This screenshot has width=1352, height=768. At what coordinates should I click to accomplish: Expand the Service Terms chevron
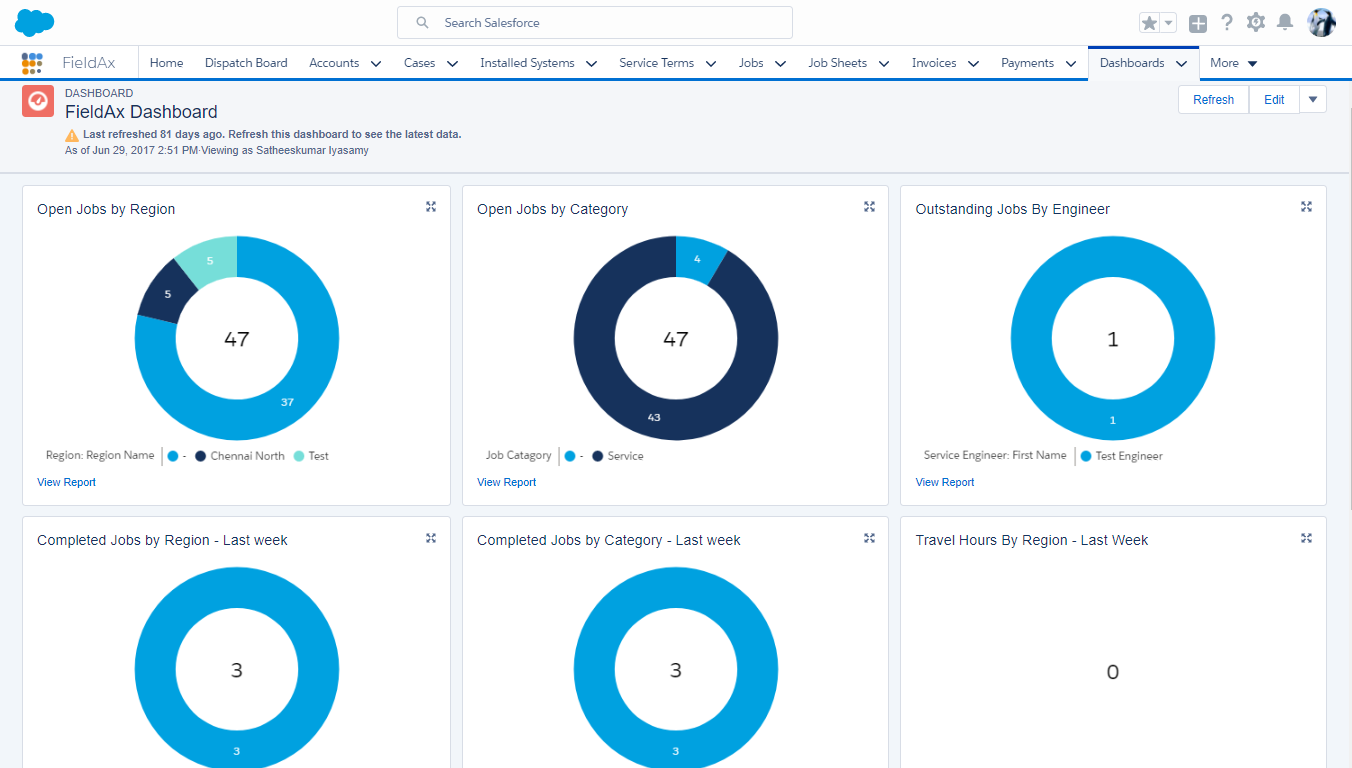point(711,64)
